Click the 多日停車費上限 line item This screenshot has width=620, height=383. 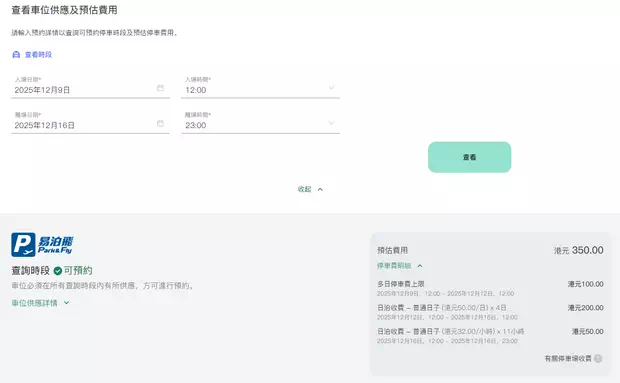(x=401, y=284)
